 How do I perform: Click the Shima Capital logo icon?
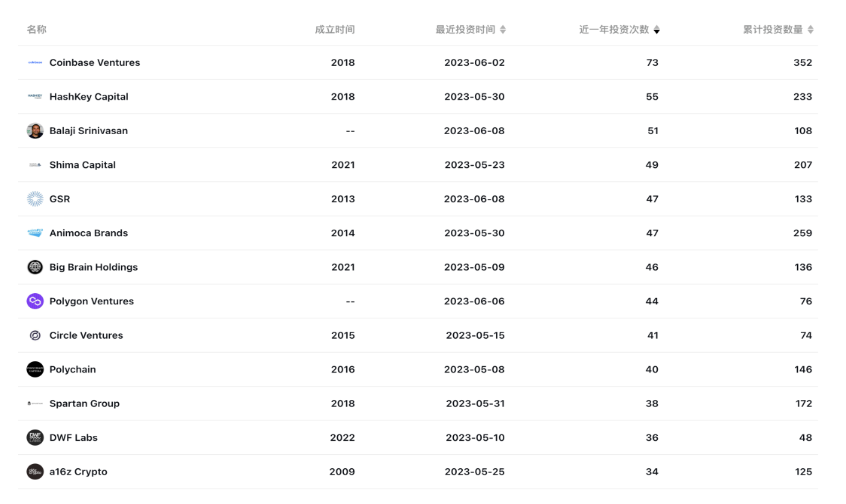[35, 165]
